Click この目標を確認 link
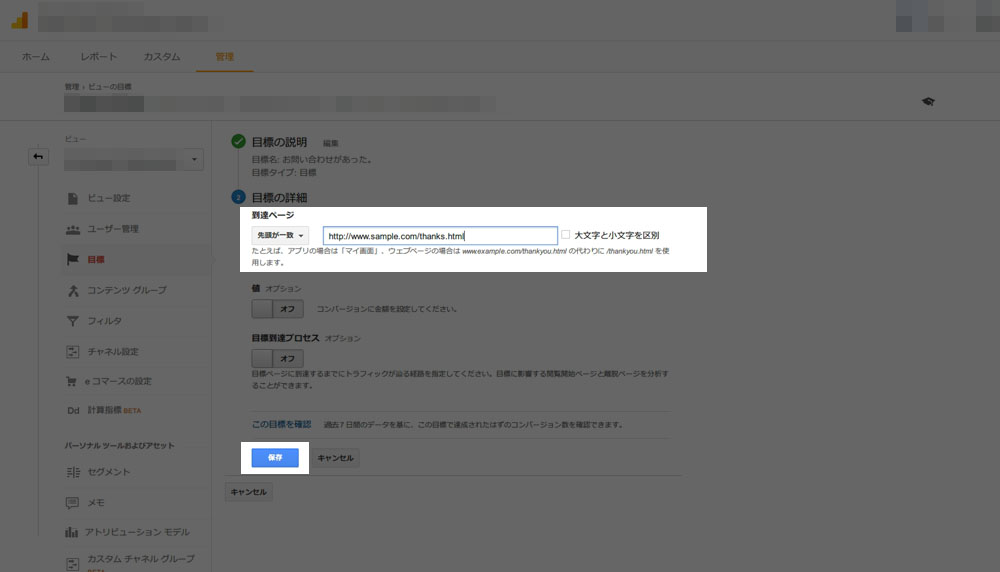 [x=281, y=424]
